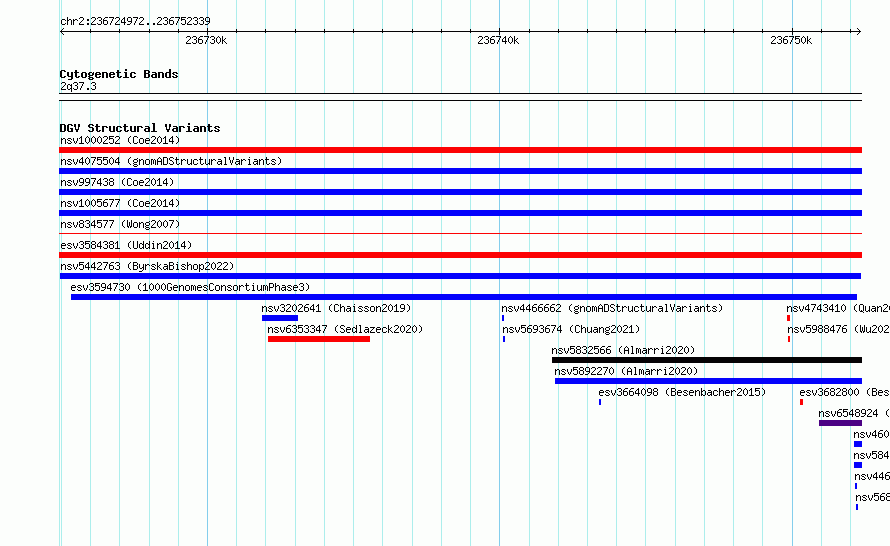The image size is (890, 546).
Task: Open esv3594730 (1000GenomesConsortiumPhase3) label
Action: [x=190, y=287]
